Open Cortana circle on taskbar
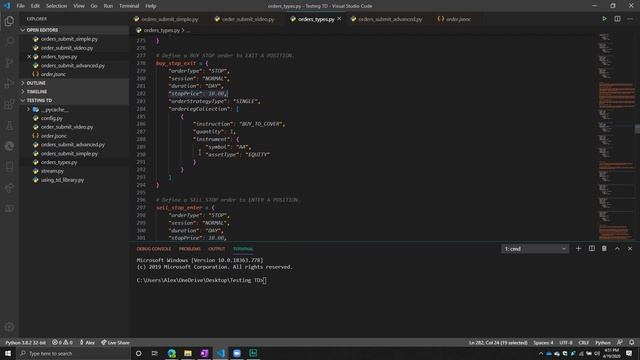This screenshot has height=360, width=640. (138, 353)
